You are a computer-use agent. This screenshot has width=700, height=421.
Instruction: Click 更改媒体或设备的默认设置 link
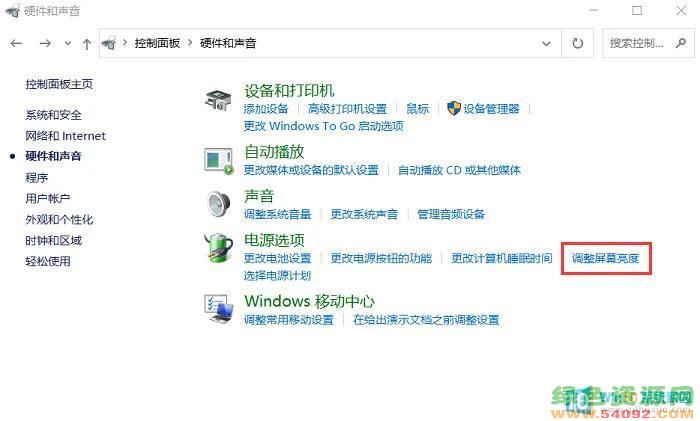point(311,170)
